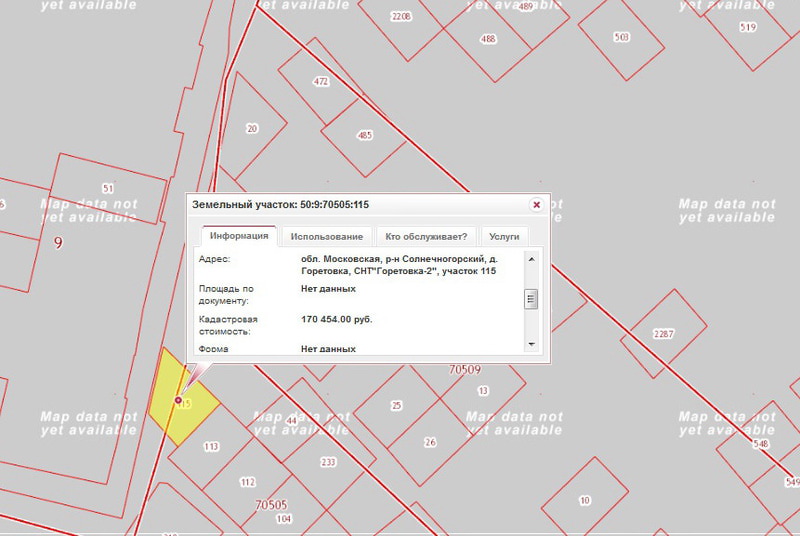
Task: Select parcel 503 on the map
Action: click(621, 37)
